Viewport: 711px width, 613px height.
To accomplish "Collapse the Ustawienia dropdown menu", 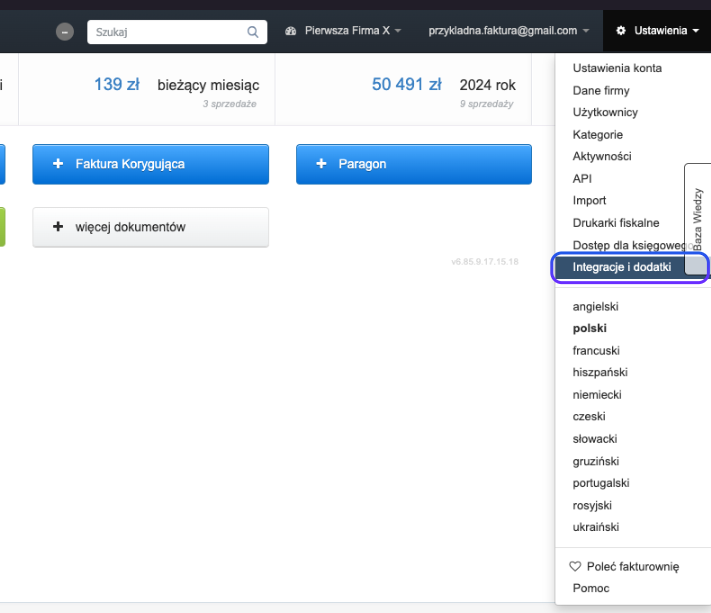I will pos(658,31).
